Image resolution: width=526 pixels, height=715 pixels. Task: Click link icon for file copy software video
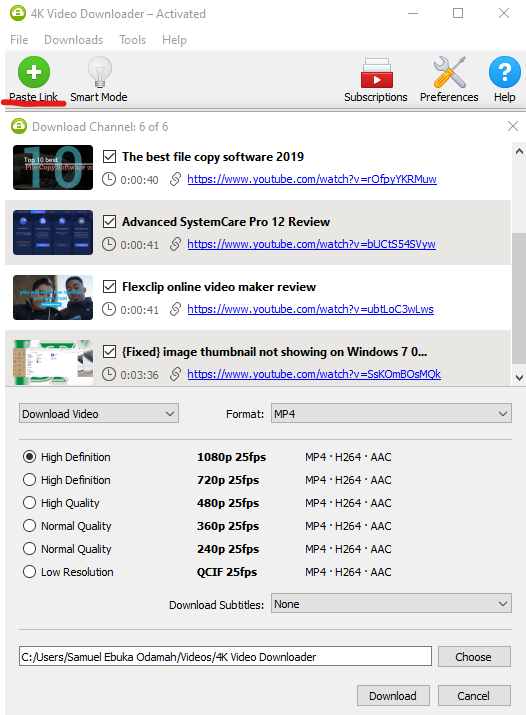pyautogui.click(x=175, y=179)
